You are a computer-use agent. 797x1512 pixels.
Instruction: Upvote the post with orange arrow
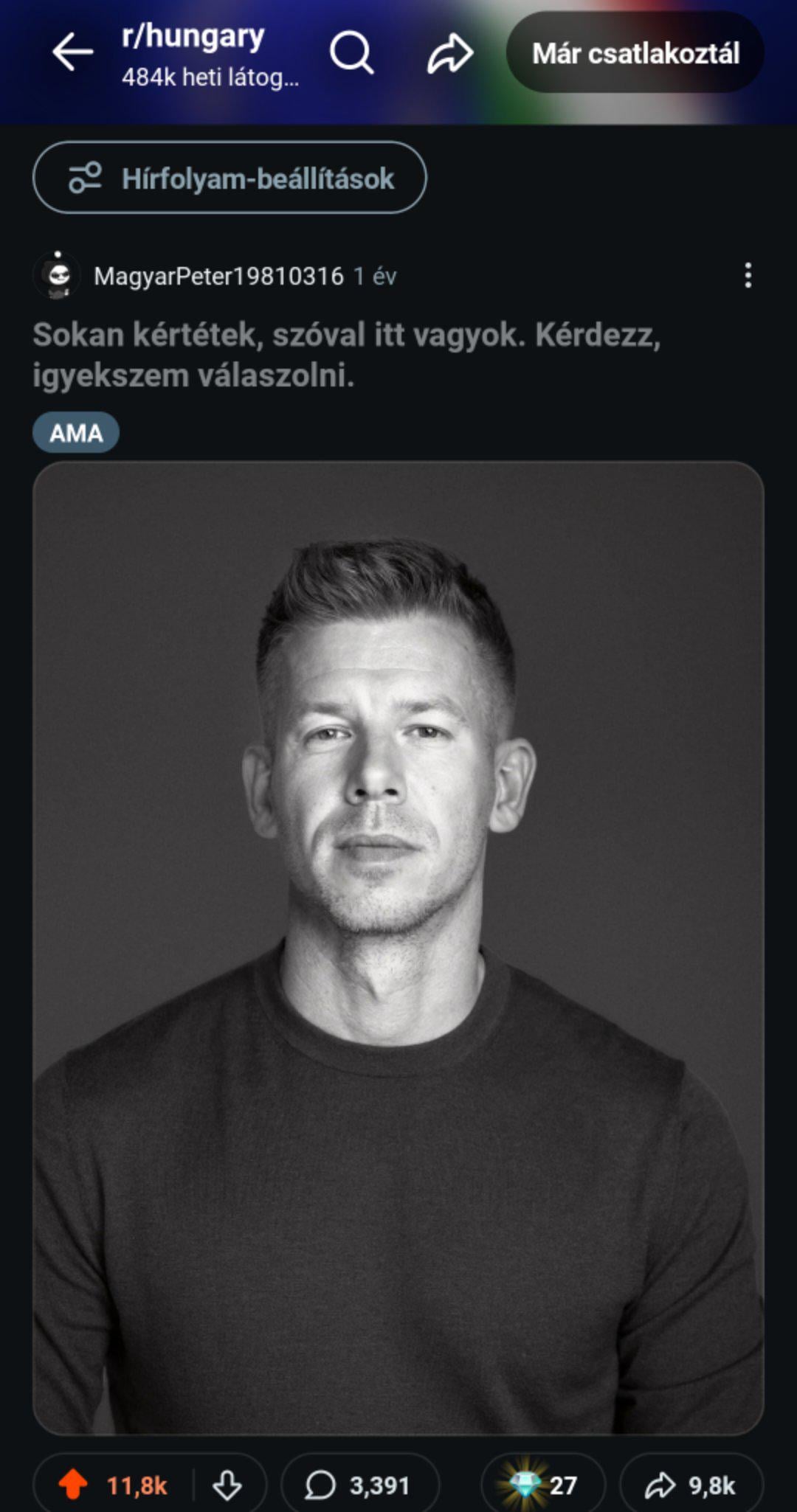pos(73,1485)
